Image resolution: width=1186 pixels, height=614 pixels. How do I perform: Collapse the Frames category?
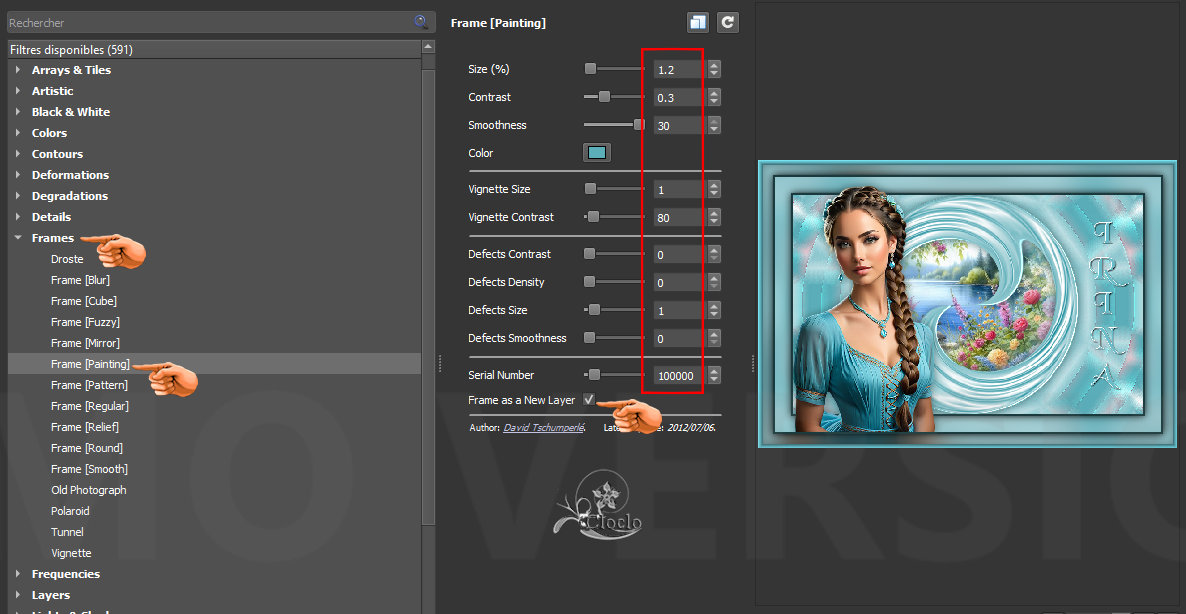(x=18, y=237)
